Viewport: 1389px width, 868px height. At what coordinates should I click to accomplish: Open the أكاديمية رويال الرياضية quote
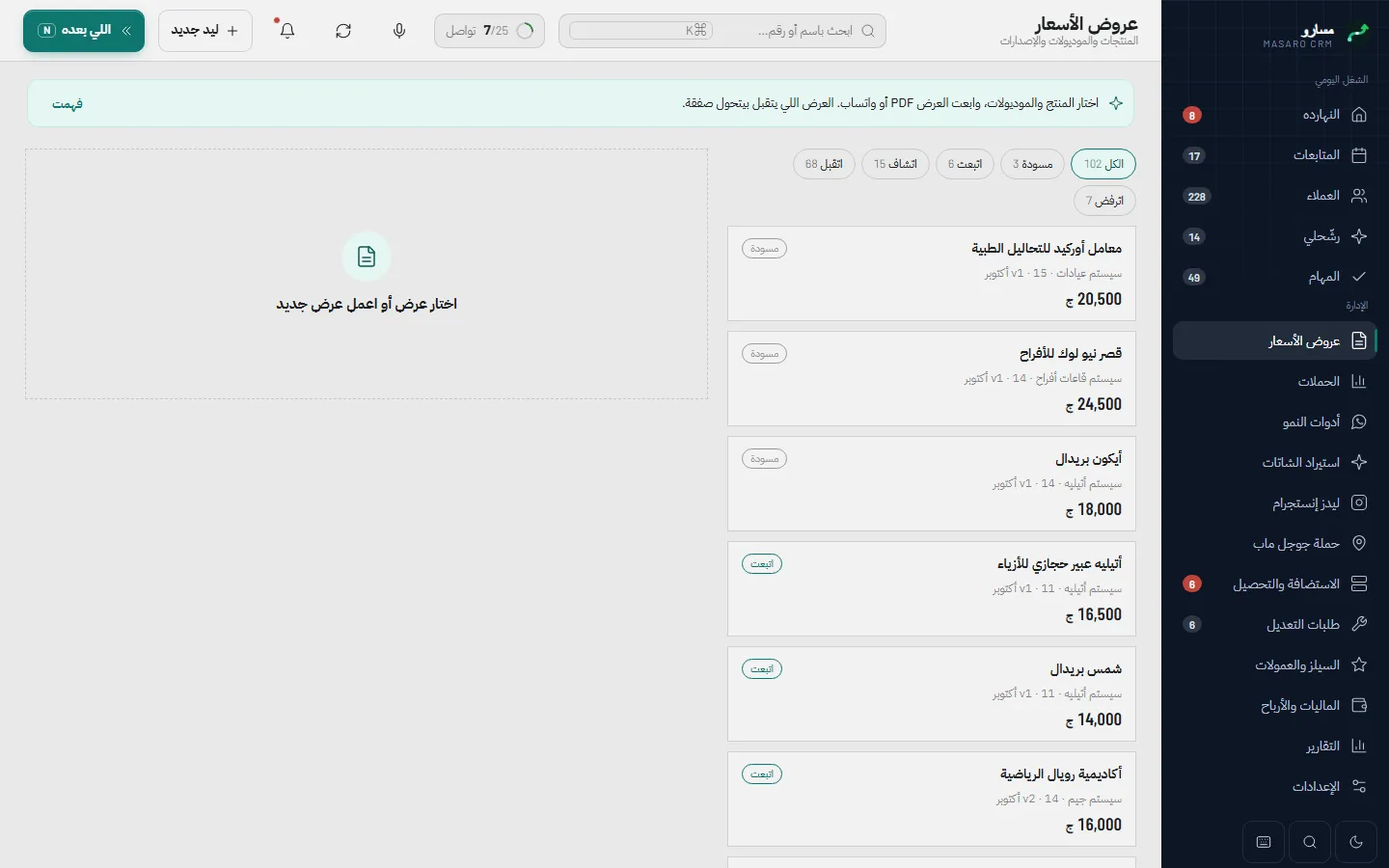pos(932,800)
